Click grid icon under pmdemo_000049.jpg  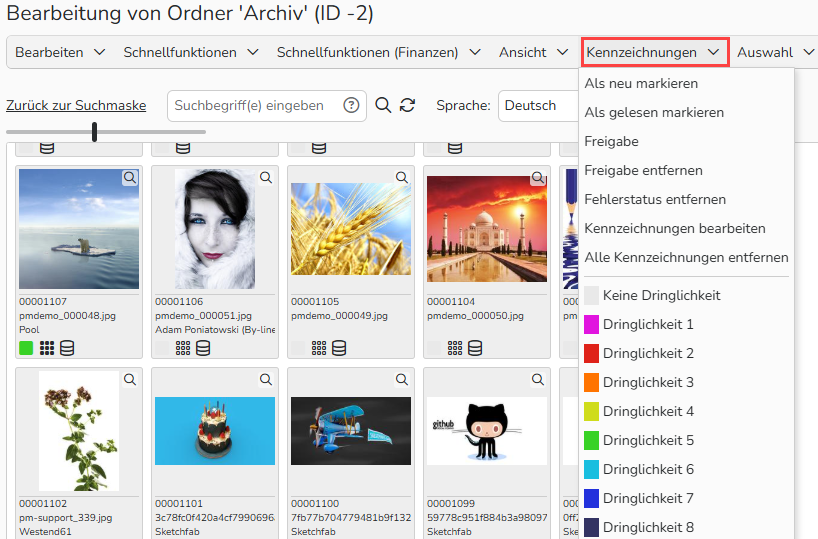[x=319, y=348]
